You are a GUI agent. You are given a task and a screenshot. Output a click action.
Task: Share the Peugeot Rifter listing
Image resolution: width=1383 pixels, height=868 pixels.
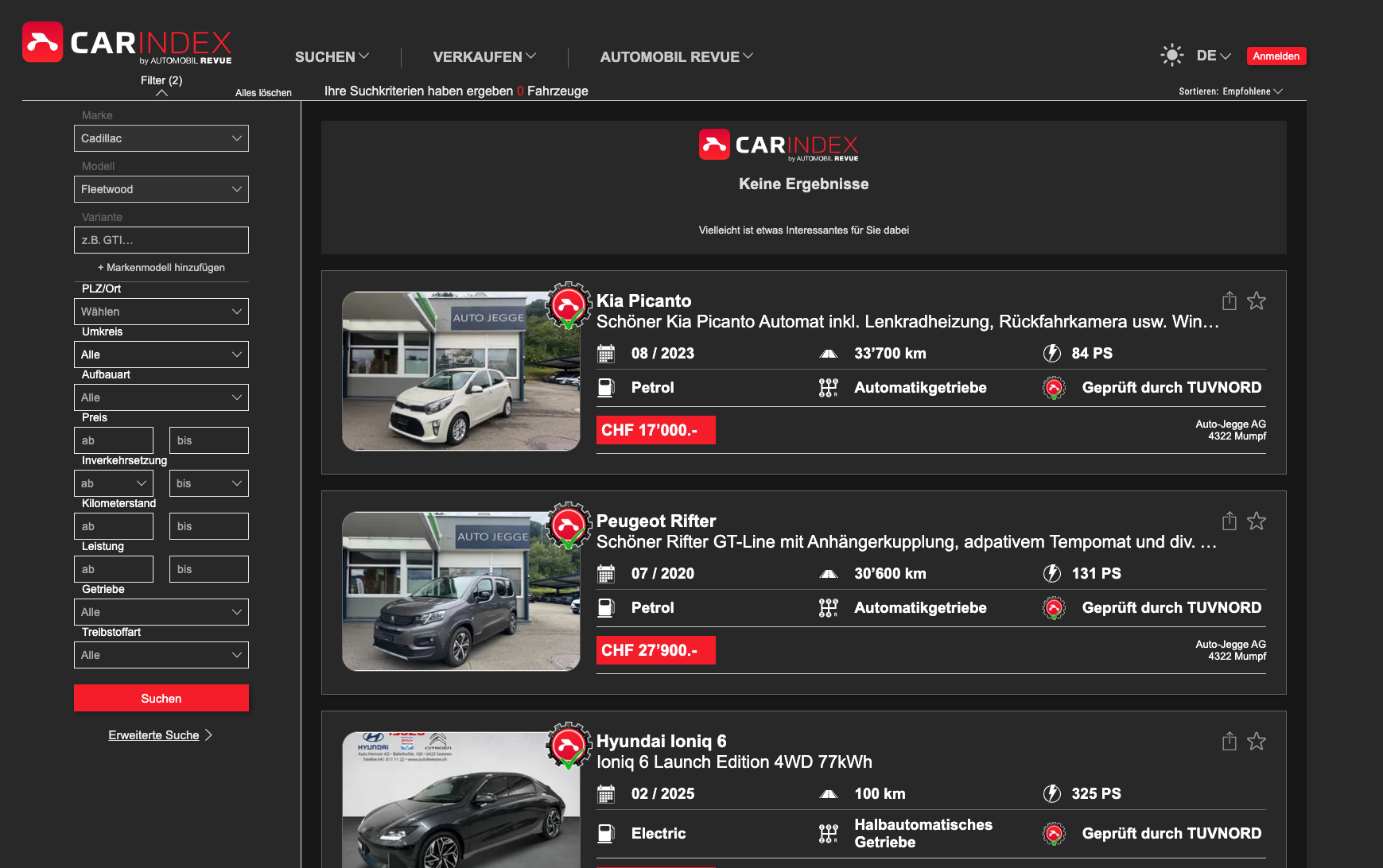click(1230, 521)
